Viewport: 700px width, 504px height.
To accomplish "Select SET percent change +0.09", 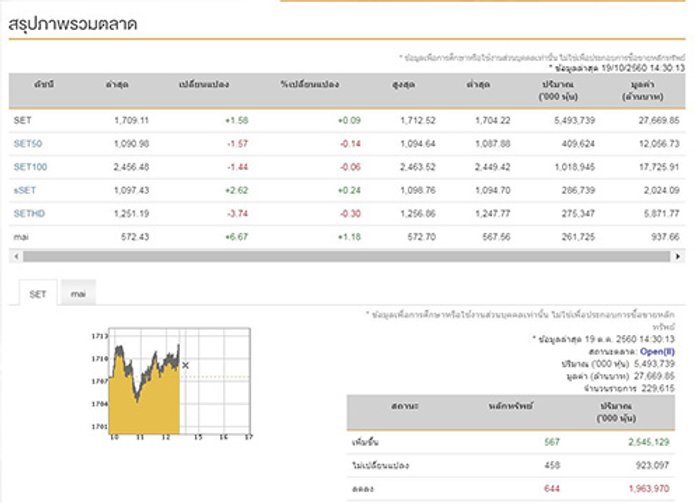I will click(x=349, y=121).
